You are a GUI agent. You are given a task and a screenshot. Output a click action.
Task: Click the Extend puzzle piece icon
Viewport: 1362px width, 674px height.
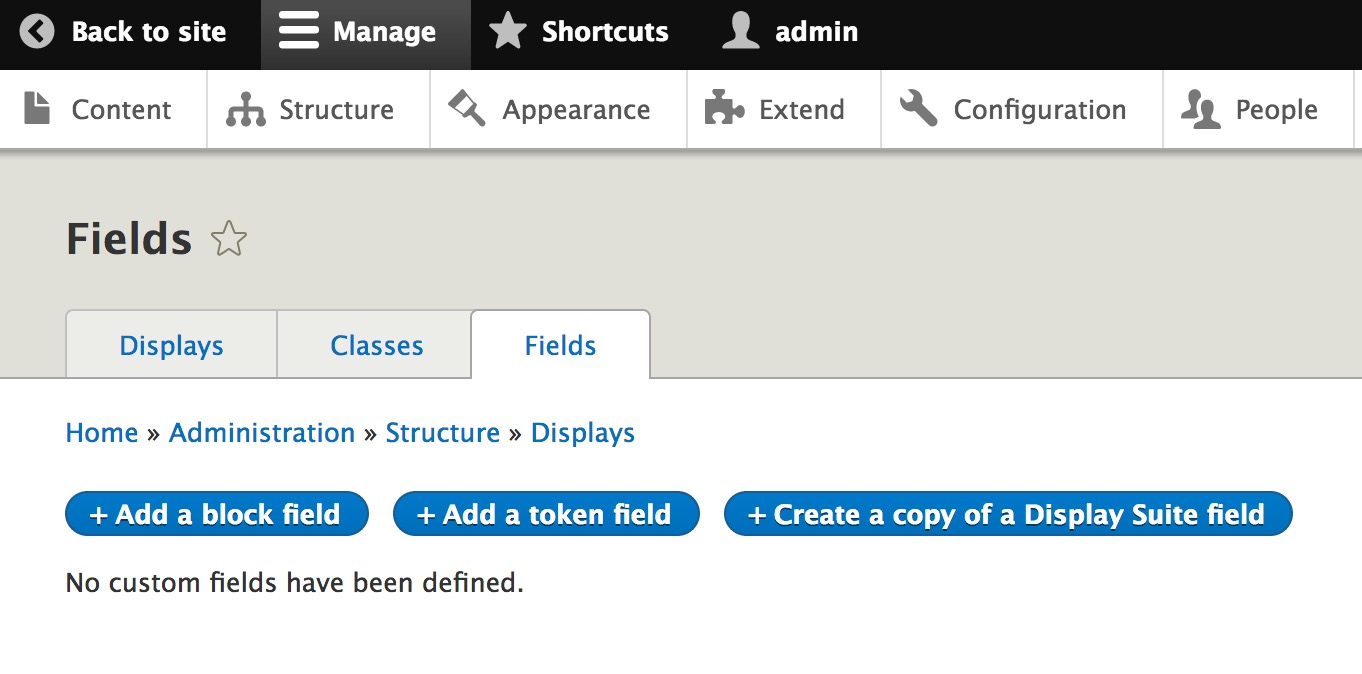coord(724,108)
